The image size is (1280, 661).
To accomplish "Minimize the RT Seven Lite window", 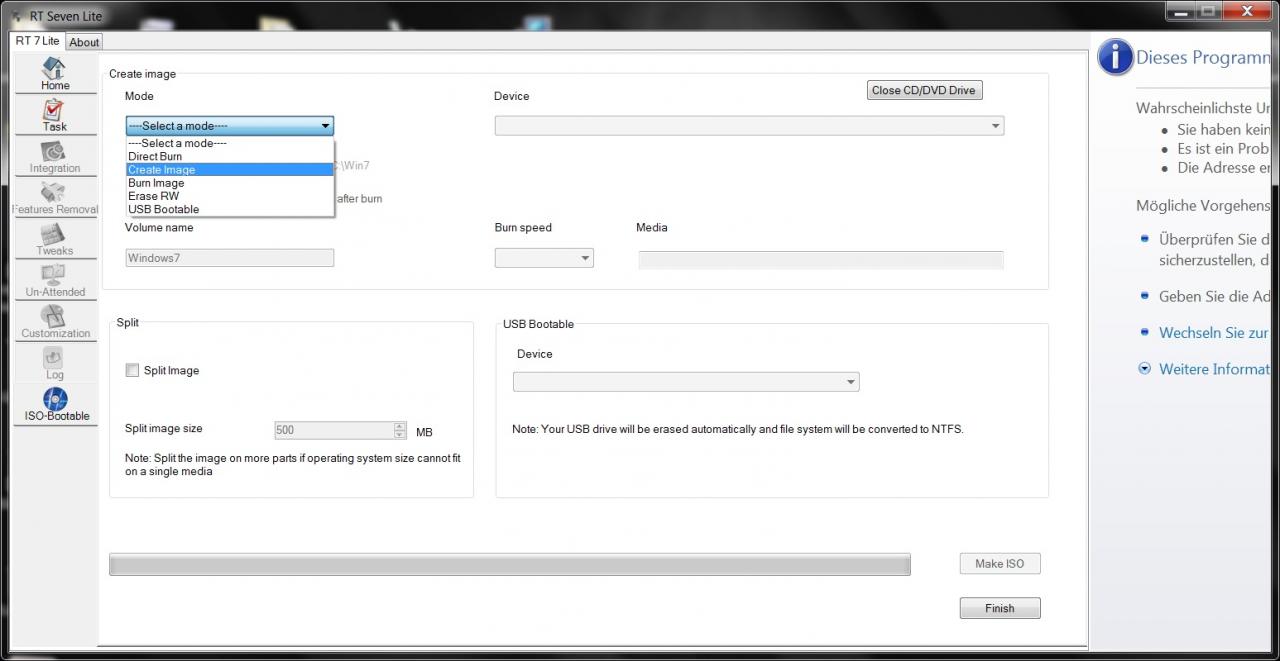I will tap(1180, 11).
